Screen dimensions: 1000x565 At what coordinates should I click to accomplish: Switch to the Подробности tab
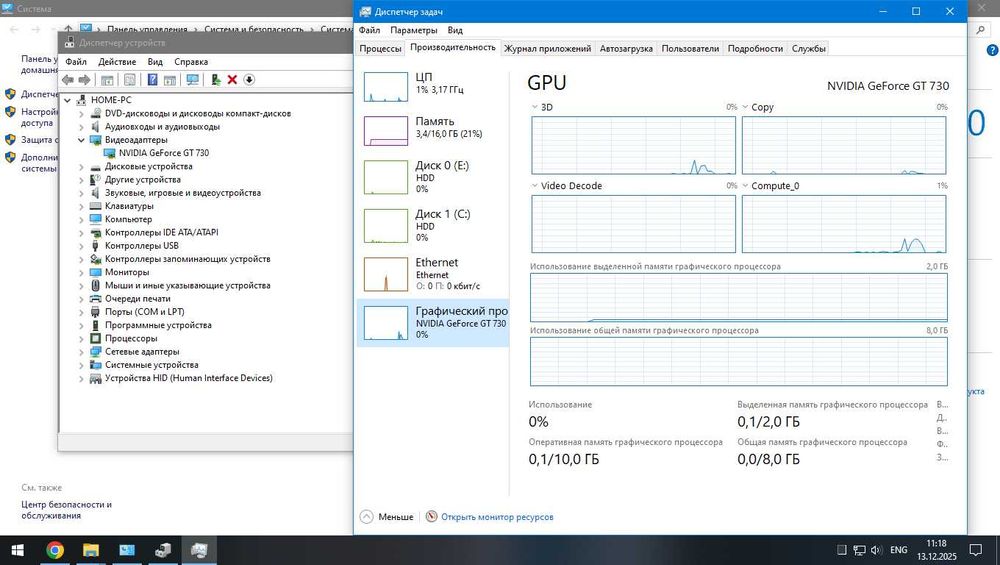click(x=755, y=48)
